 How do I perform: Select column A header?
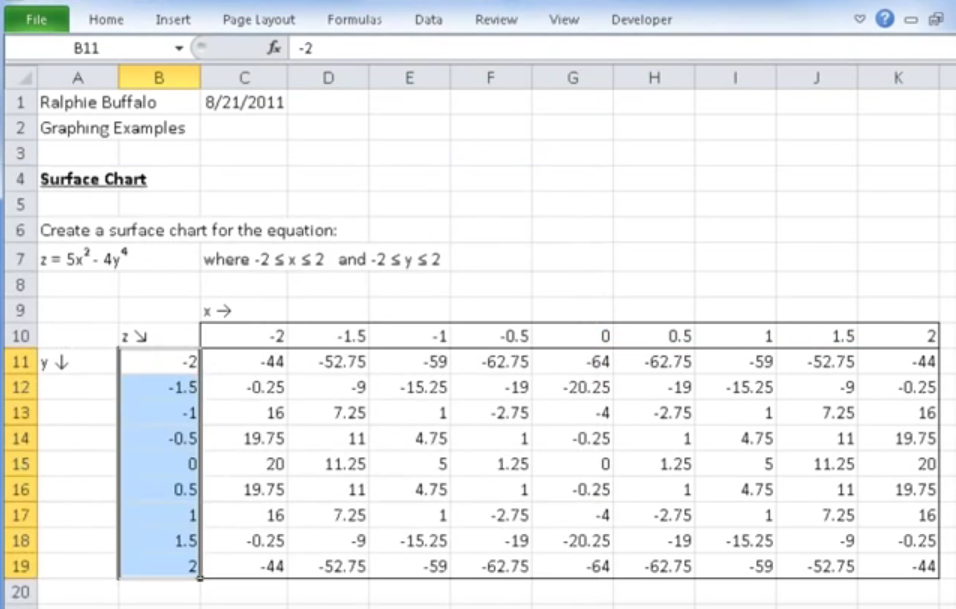coord(78,77)
